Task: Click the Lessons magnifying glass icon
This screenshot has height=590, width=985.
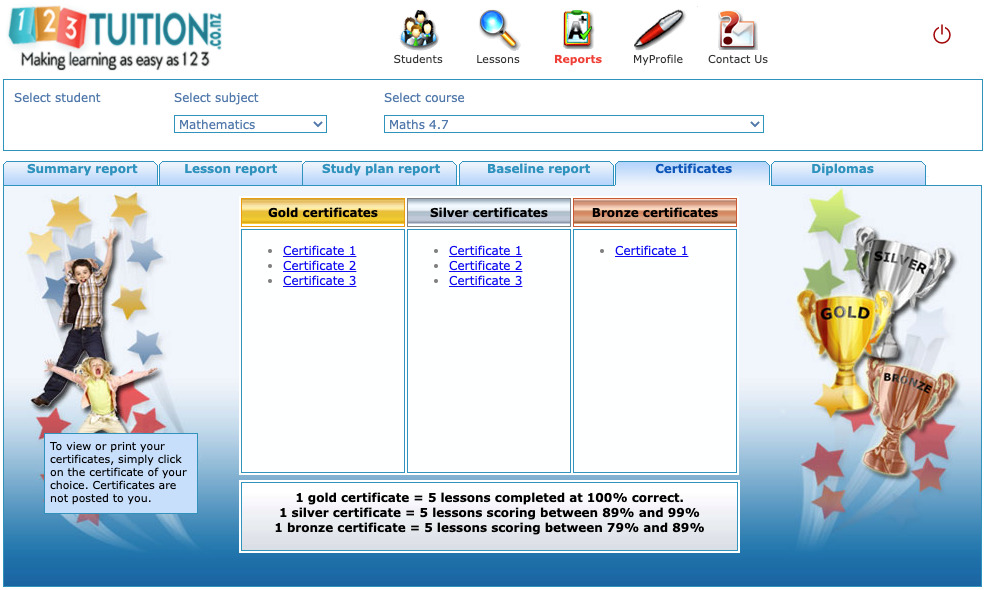Action: click(x=498, y=30)
